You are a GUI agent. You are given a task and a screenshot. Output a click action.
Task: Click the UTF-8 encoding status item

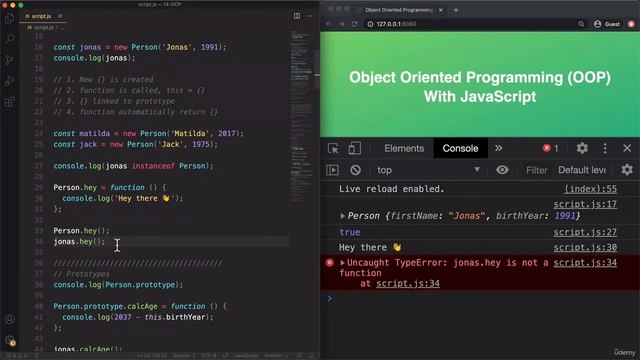coord(209,356)
